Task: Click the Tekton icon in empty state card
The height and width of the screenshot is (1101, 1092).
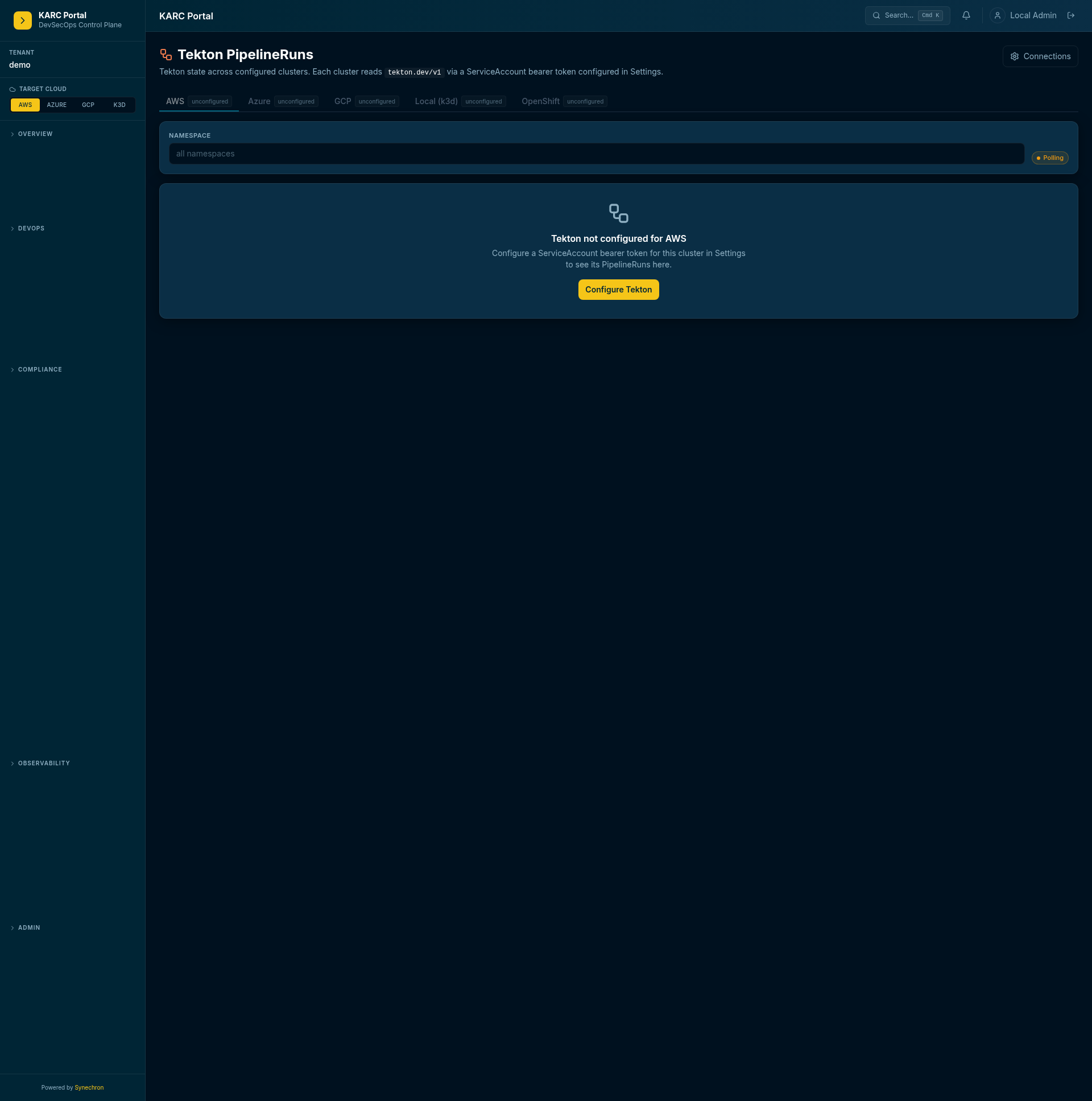Action: pos(619,213)
